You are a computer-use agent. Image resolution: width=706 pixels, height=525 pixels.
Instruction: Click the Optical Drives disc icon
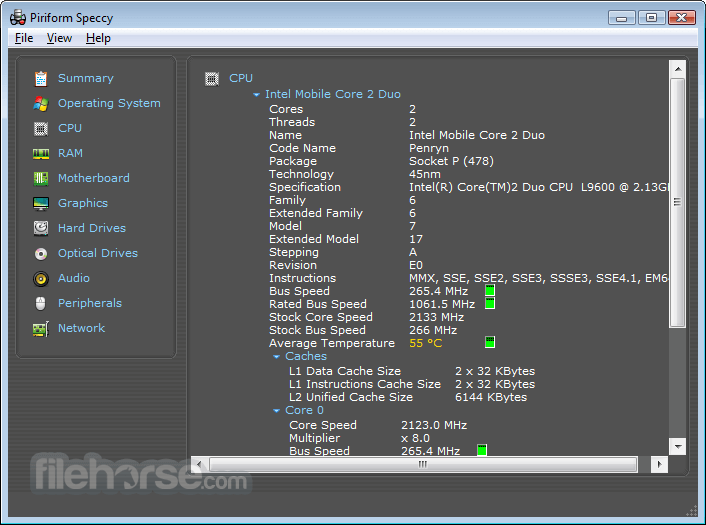click(41, 254)
